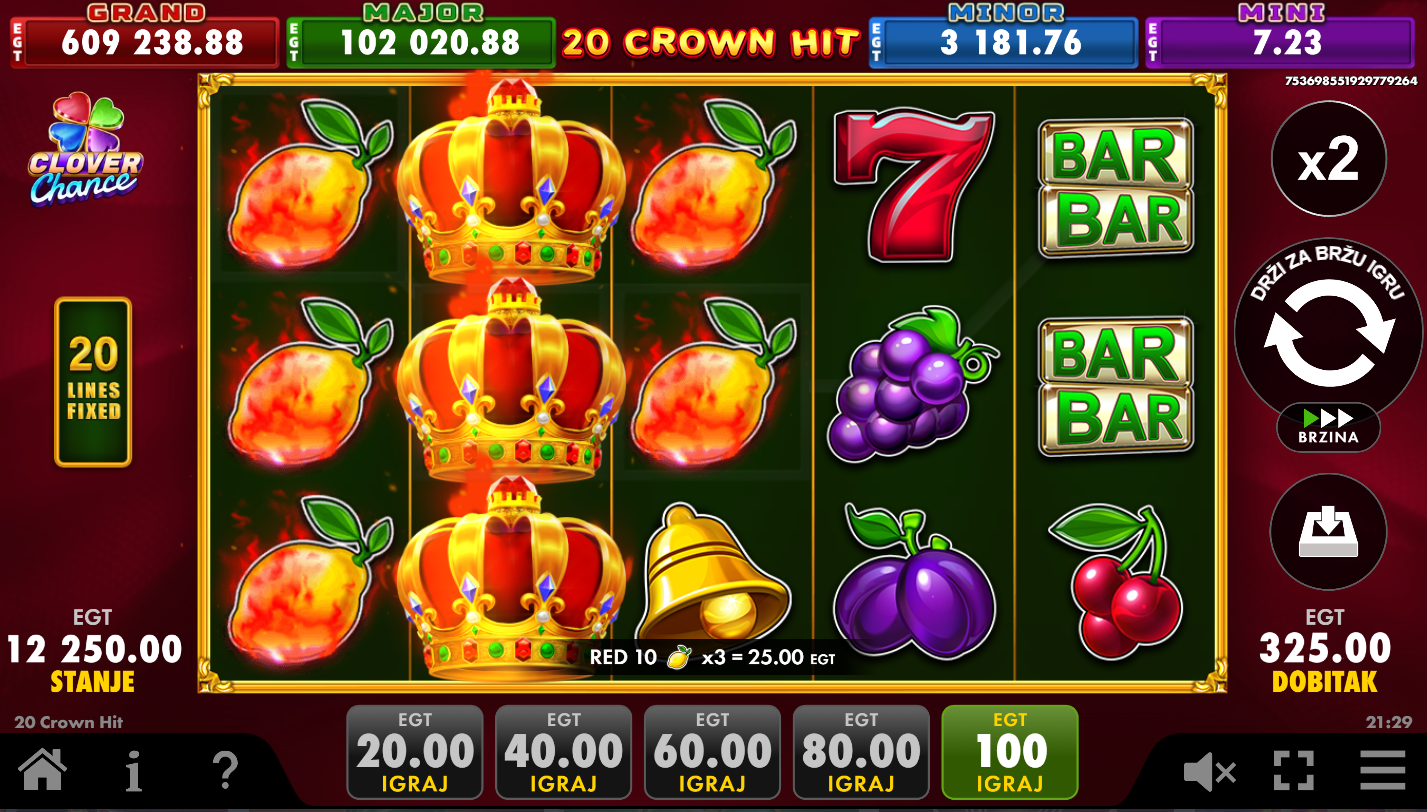Click the MINOR jackpot display
Image resolution: width=1427 pixels, height=812 pixels.
click(1004, 37)
